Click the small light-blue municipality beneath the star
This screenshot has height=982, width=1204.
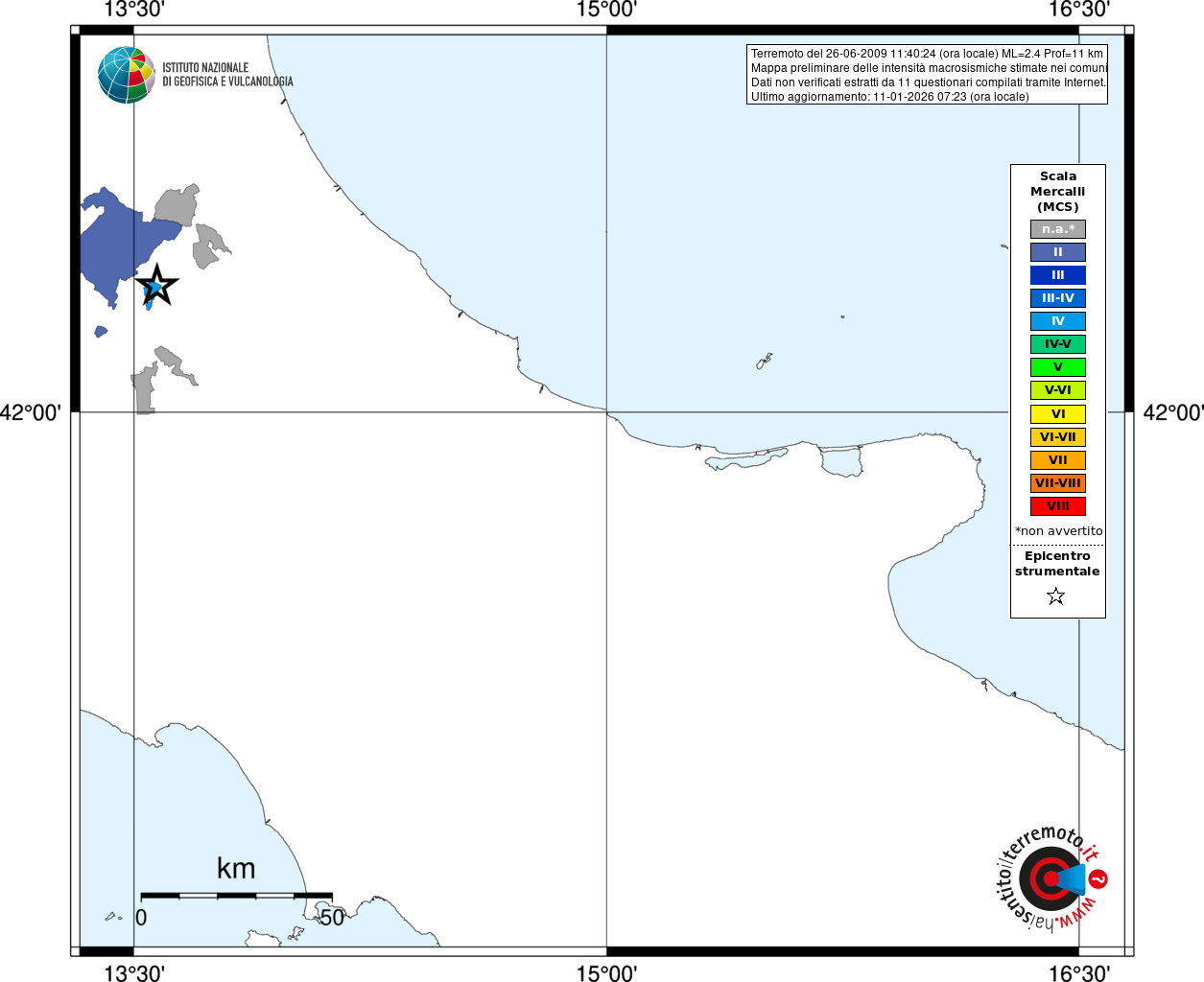(x=149, y=302)
